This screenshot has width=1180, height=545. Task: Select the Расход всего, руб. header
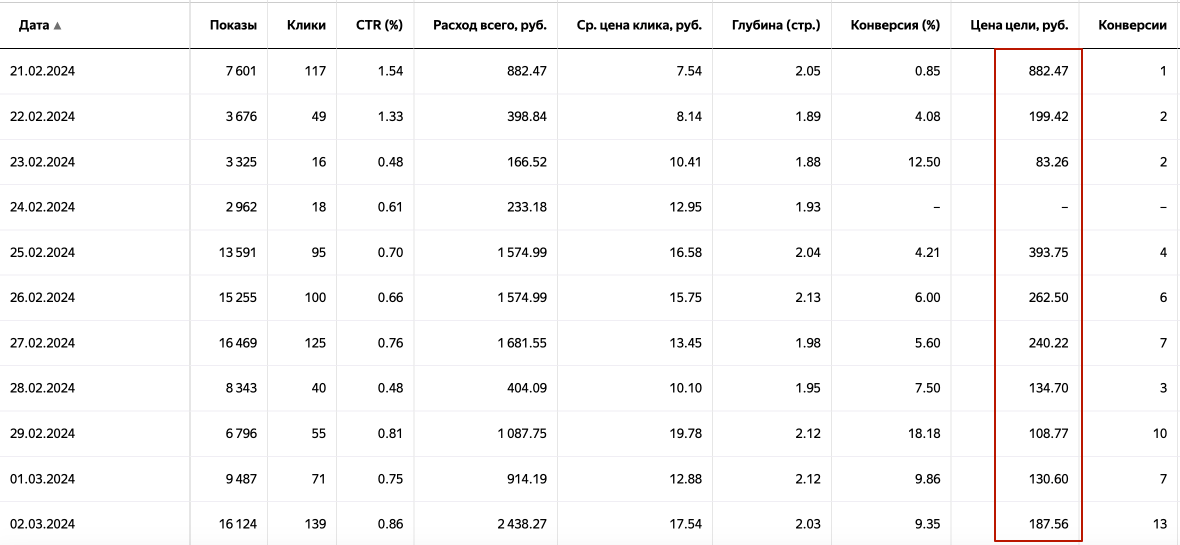pos(490,25)
